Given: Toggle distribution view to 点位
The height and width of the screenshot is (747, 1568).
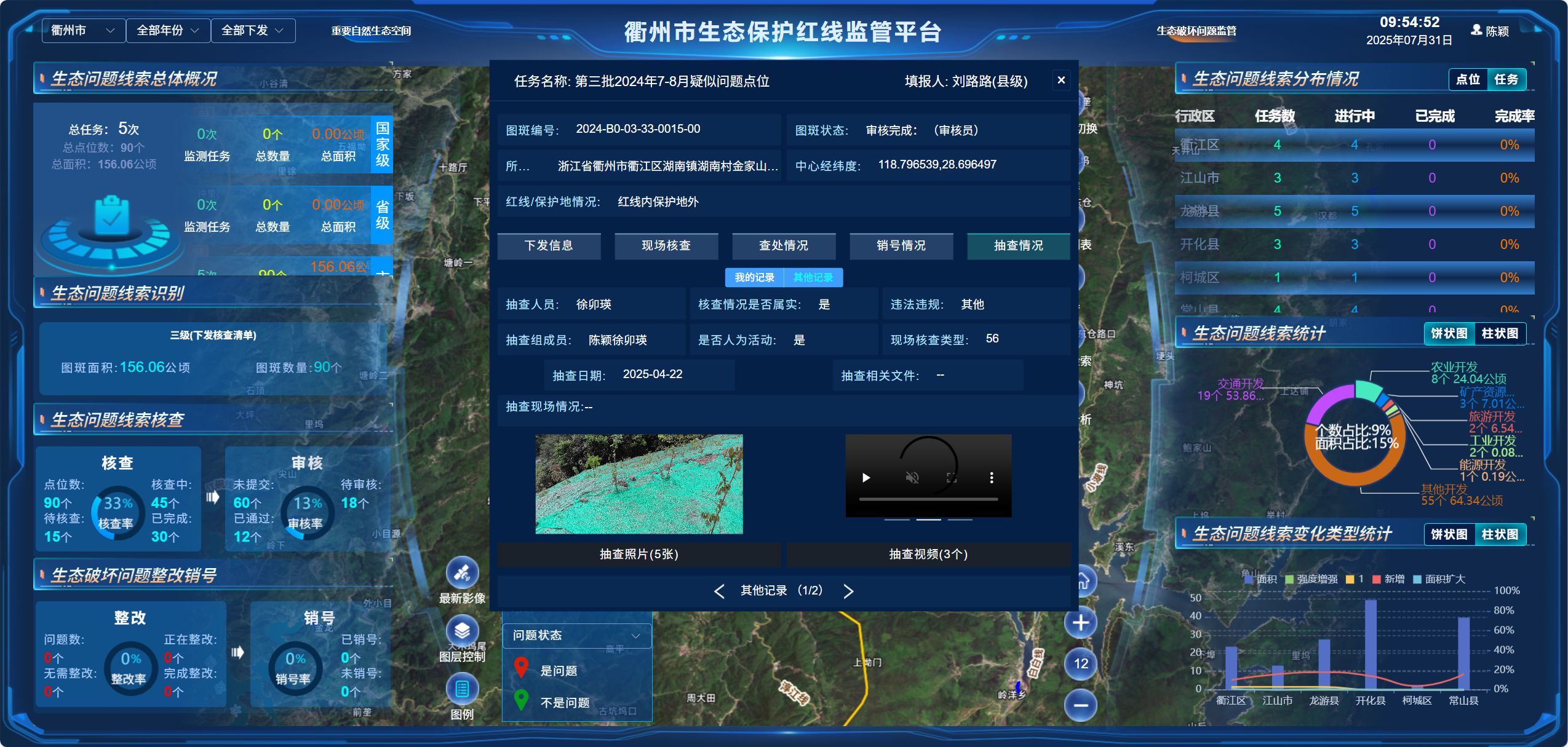Looking at the screenshot, I should coord(1468,79).
